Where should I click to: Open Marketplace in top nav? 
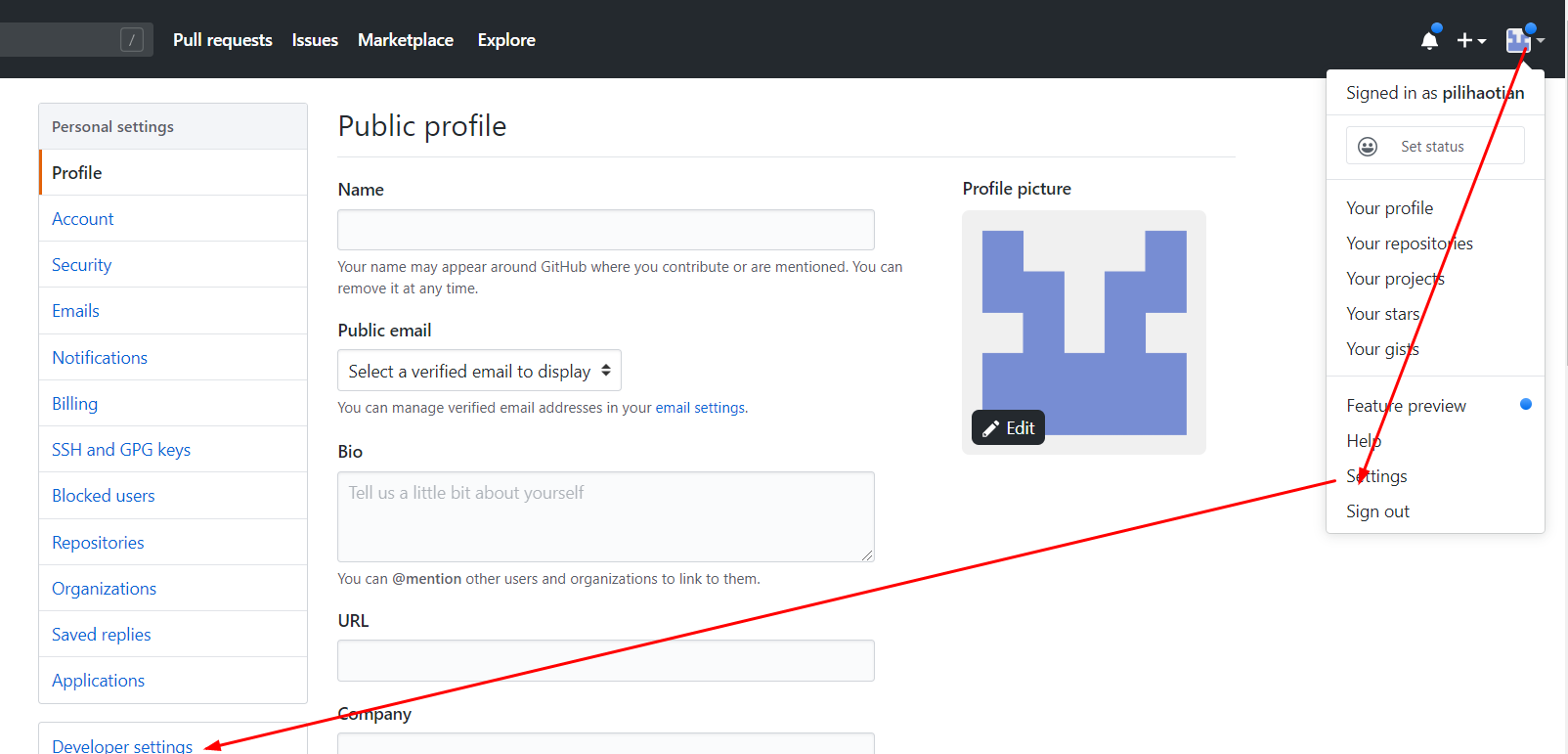(406, 40)
